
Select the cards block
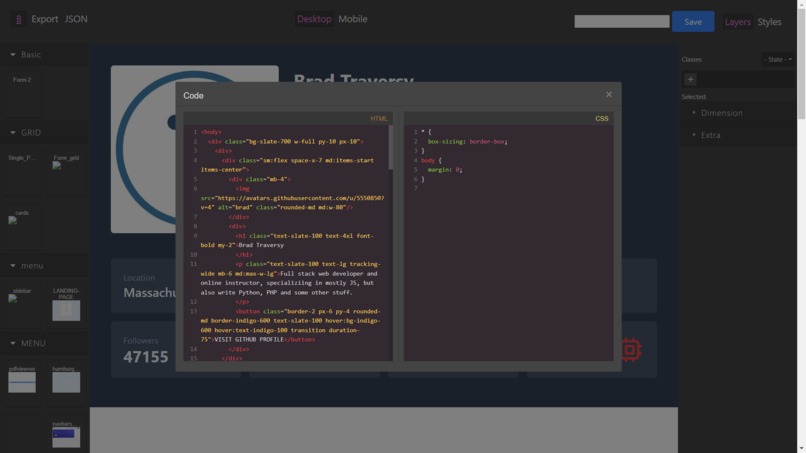pos(22,228)
